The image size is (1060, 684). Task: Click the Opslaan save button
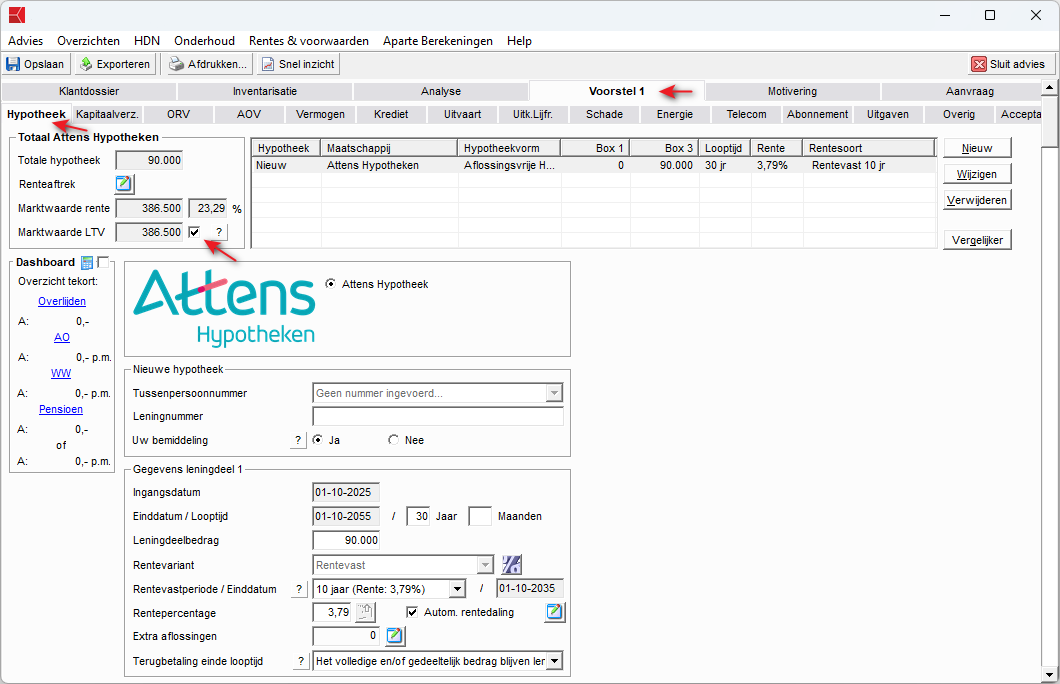click(36, 64)
